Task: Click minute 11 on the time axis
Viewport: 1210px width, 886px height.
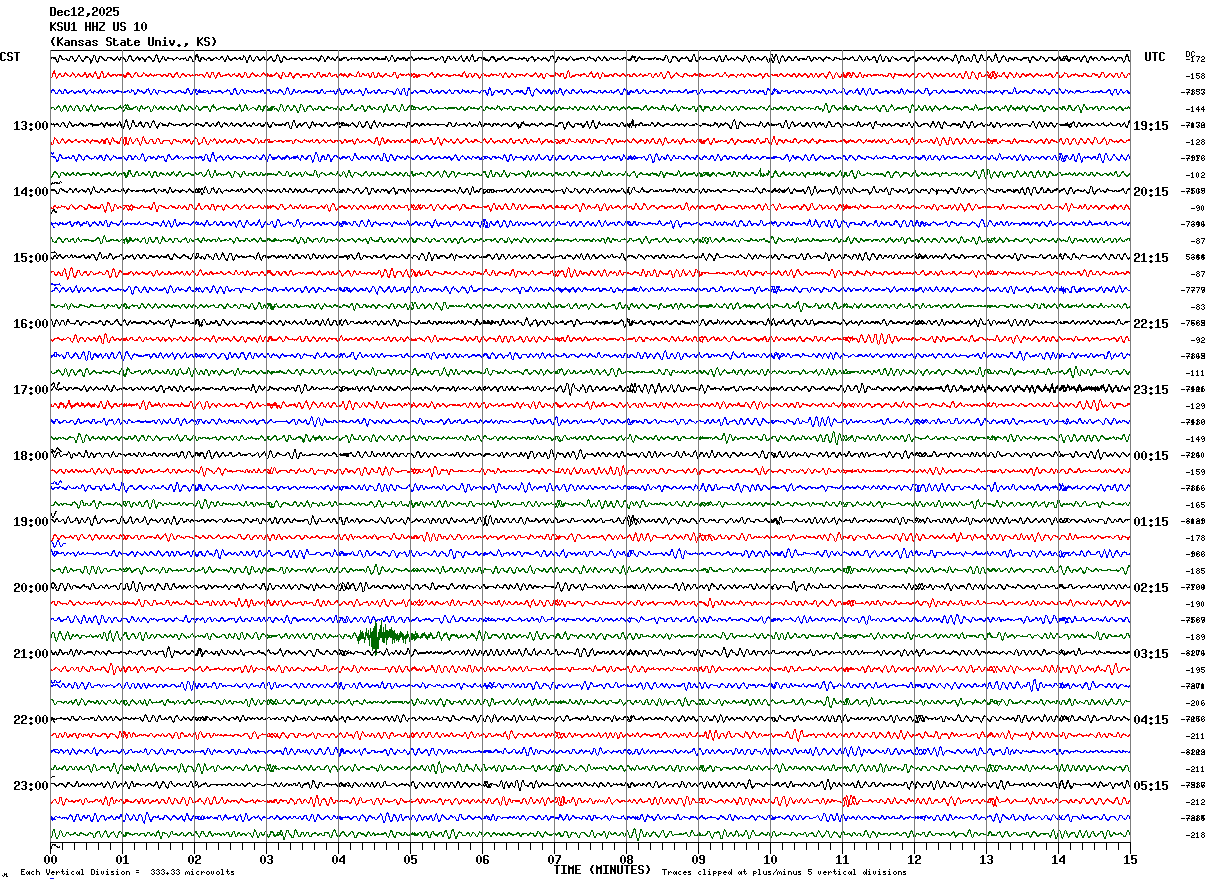Action: pyautogui.click(x=843, y=859)
